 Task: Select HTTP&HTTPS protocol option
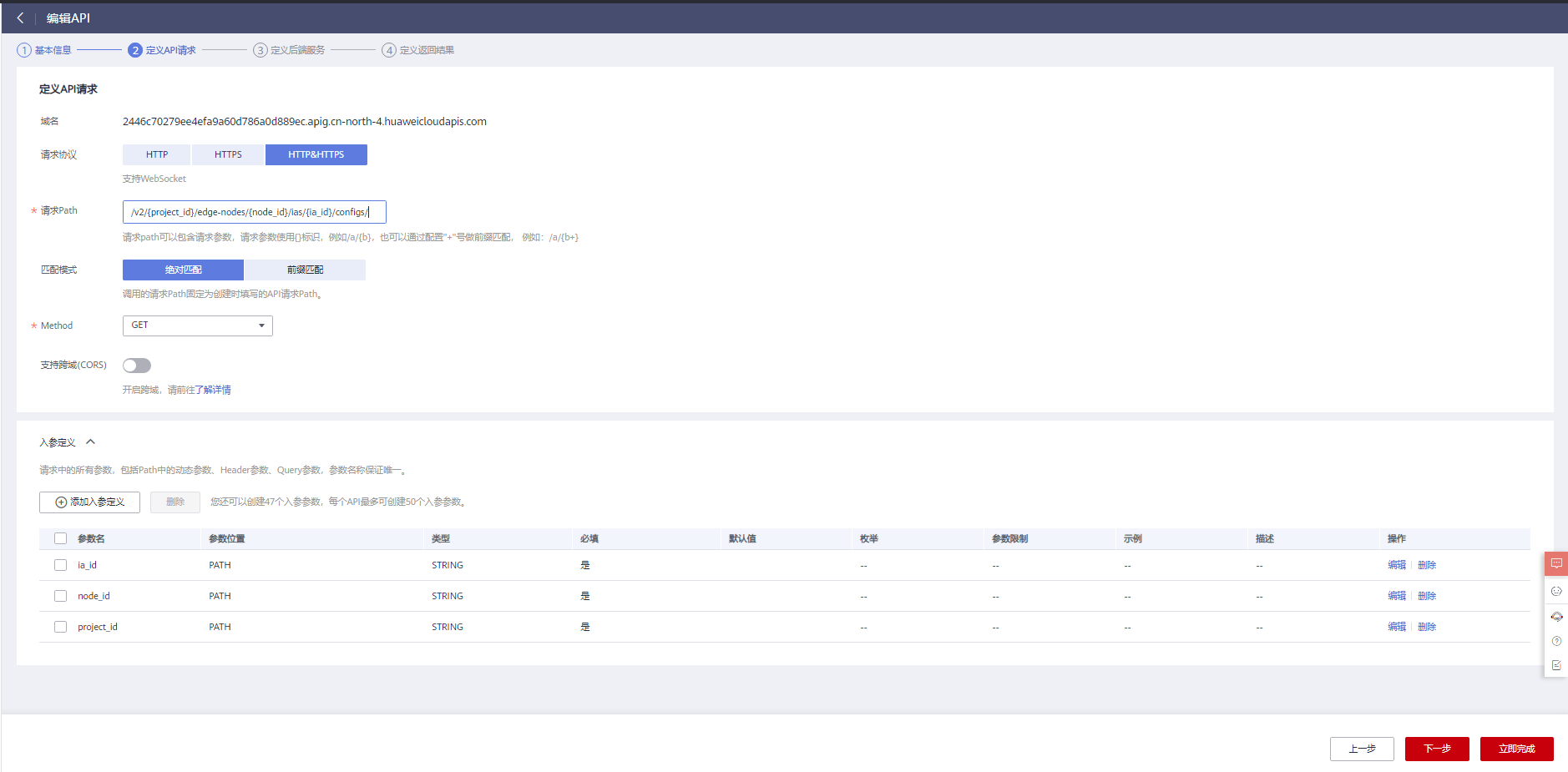click(316, 154)
